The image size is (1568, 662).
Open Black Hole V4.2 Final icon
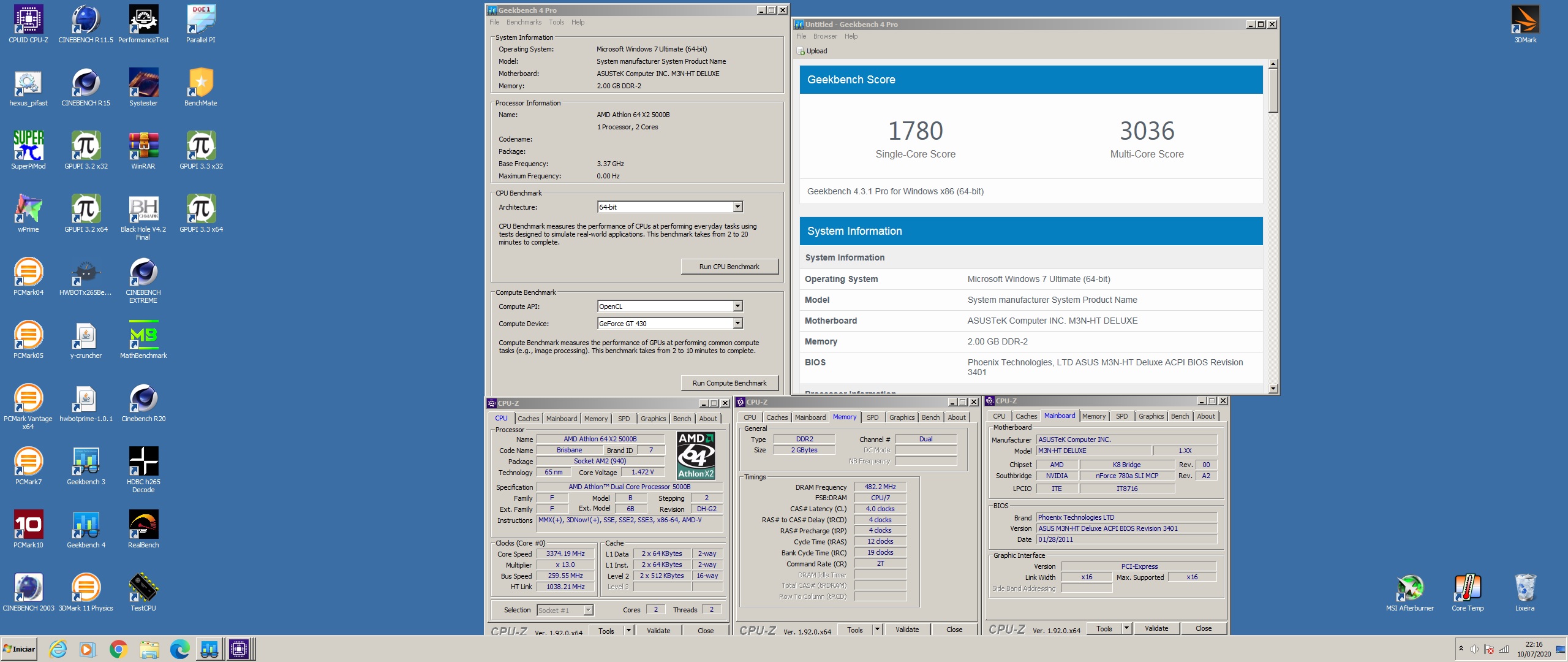[x=143, y=218]
